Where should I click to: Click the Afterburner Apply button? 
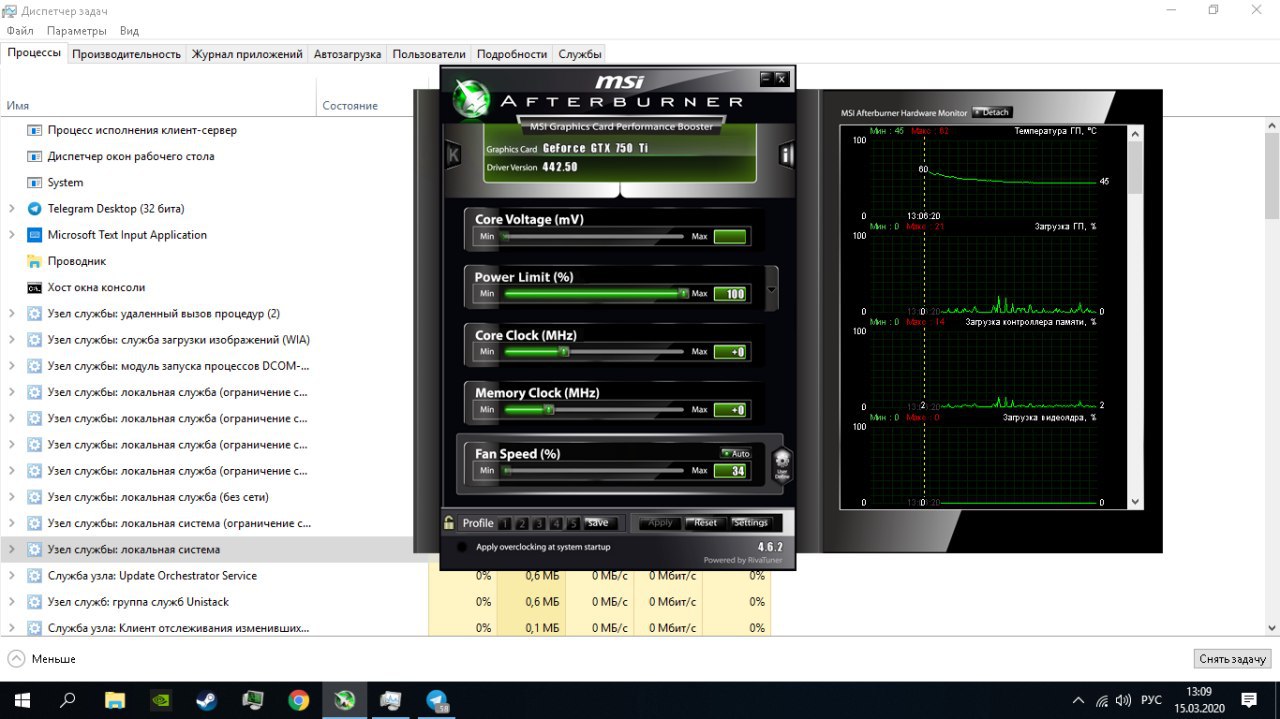click(660, 523)
